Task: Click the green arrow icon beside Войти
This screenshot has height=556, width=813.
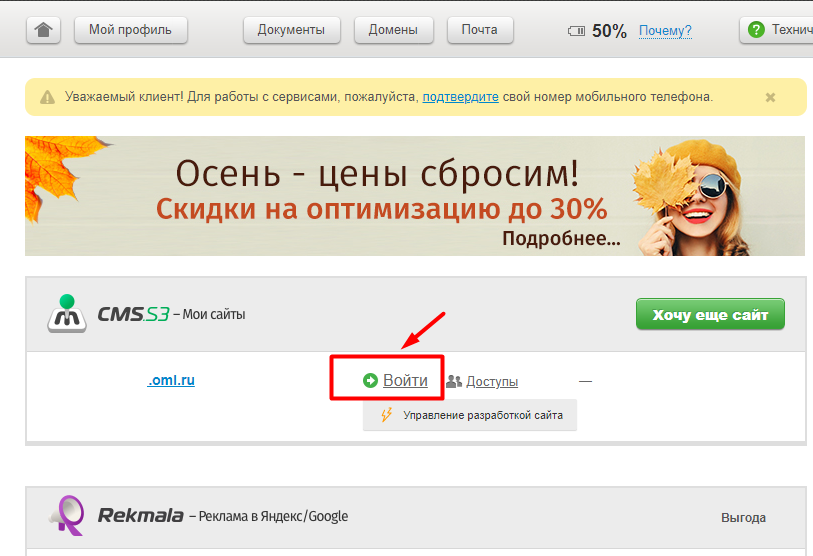Action: (370, 381)
